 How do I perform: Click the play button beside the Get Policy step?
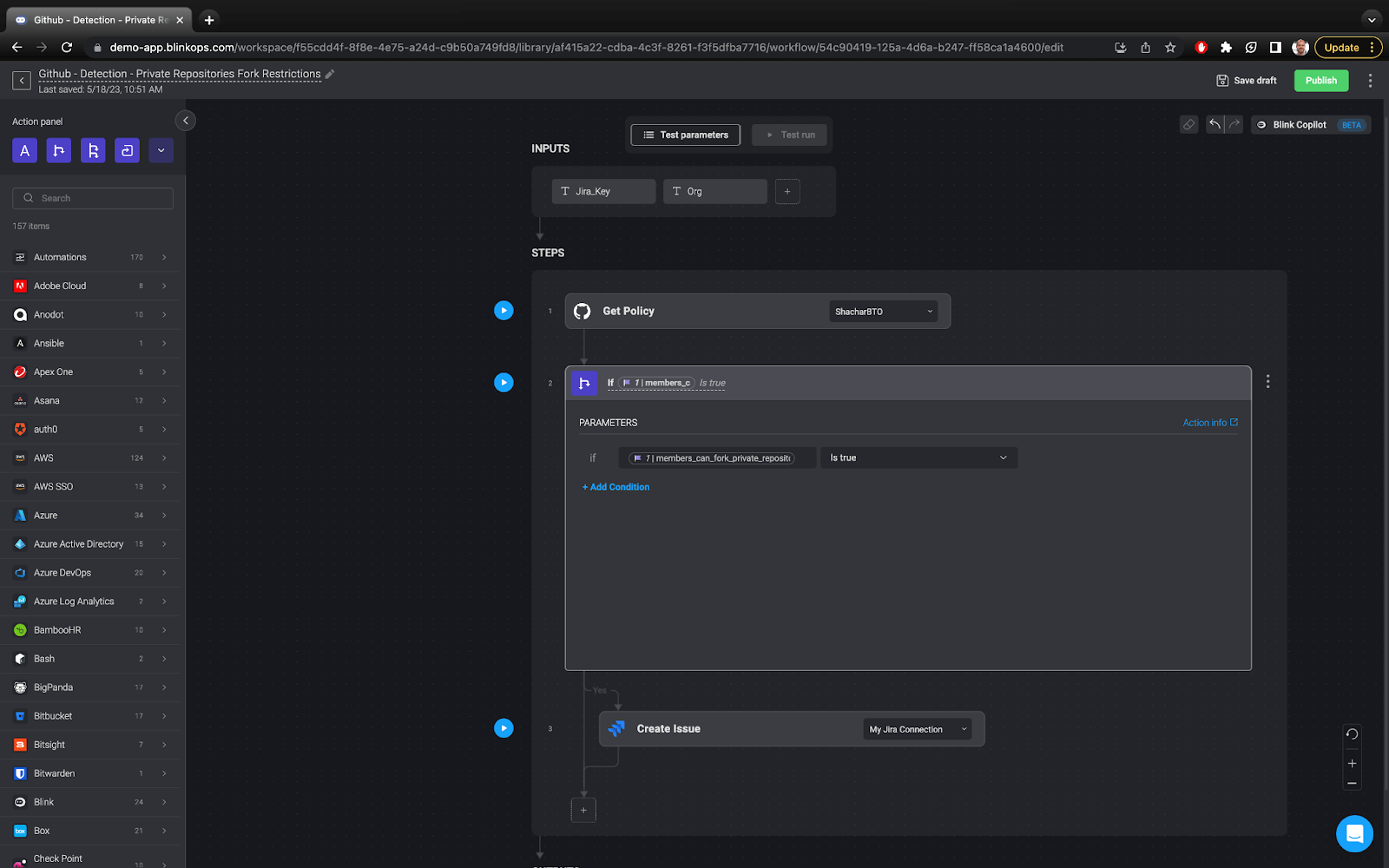click(504, 310)
